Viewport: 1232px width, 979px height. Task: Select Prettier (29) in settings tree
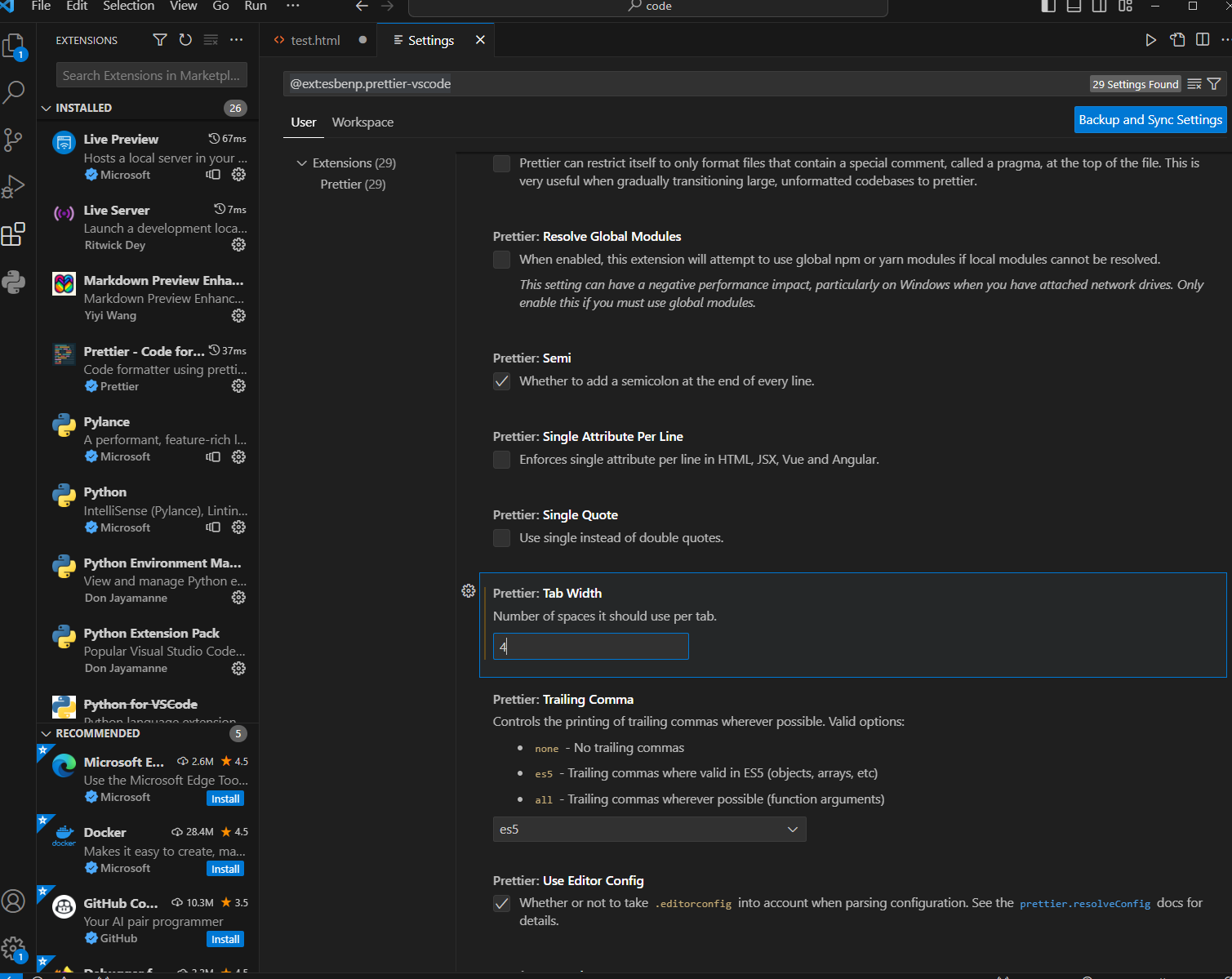354,185
